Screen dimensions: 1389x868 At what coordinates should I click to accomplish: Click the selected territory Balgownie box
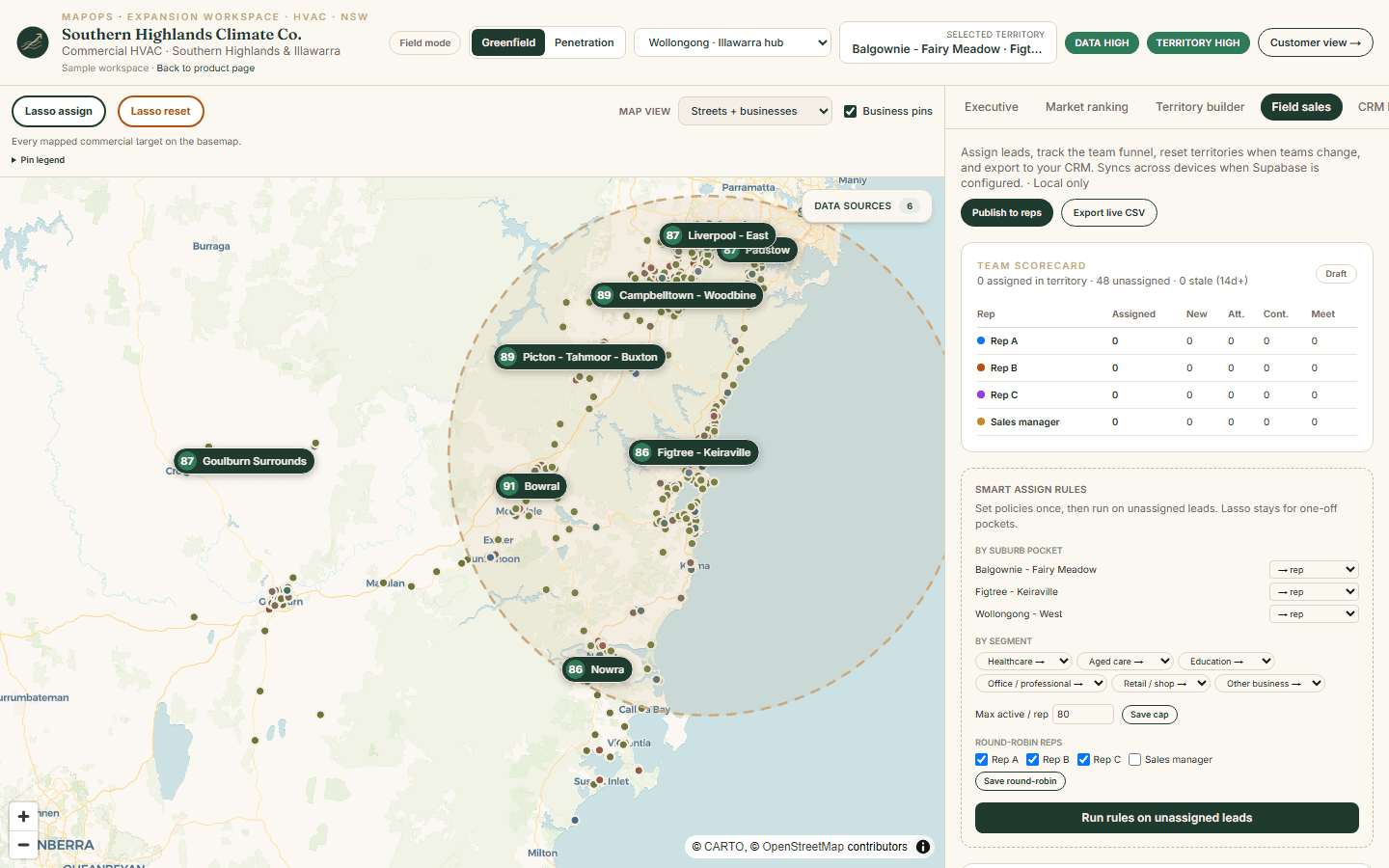[948, 42]
